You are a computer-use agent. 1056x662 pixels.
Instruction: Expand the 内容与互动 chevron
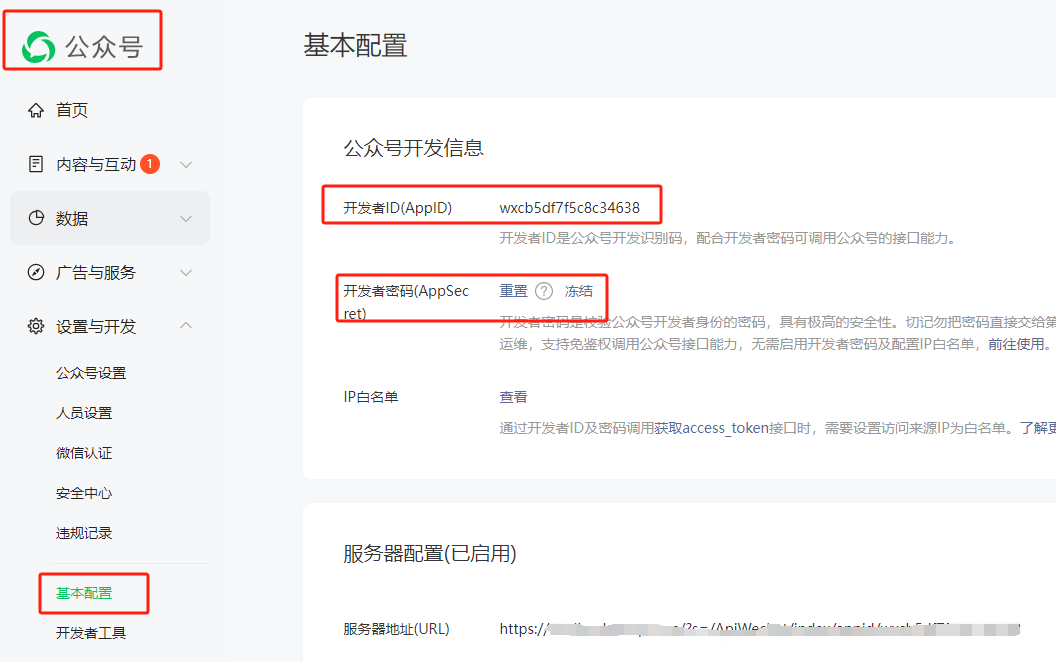pyautogui.click(x=186, y=164)
